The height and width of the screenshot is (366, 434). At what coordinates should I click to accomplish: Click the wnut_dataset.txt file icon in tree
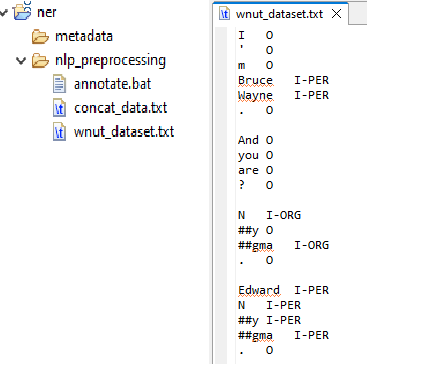coord(59,132)
